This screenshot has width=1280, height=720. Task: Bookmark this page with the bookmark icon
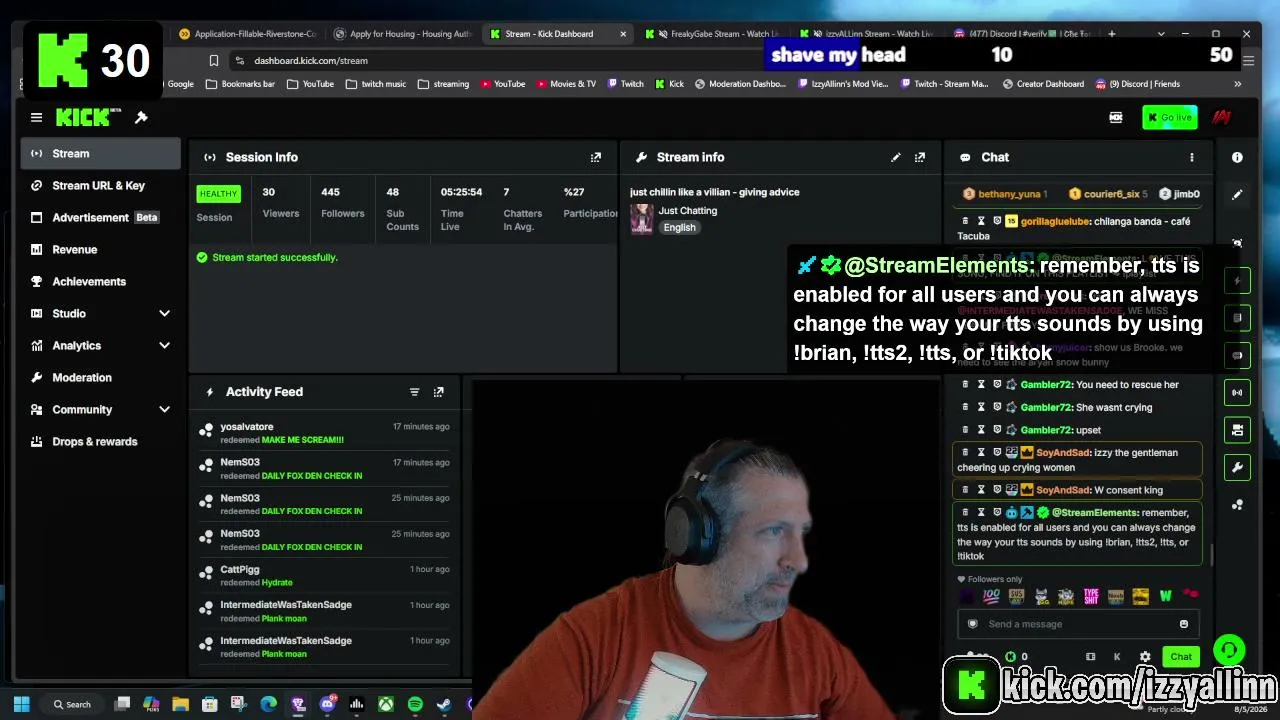tap(214, 61)
